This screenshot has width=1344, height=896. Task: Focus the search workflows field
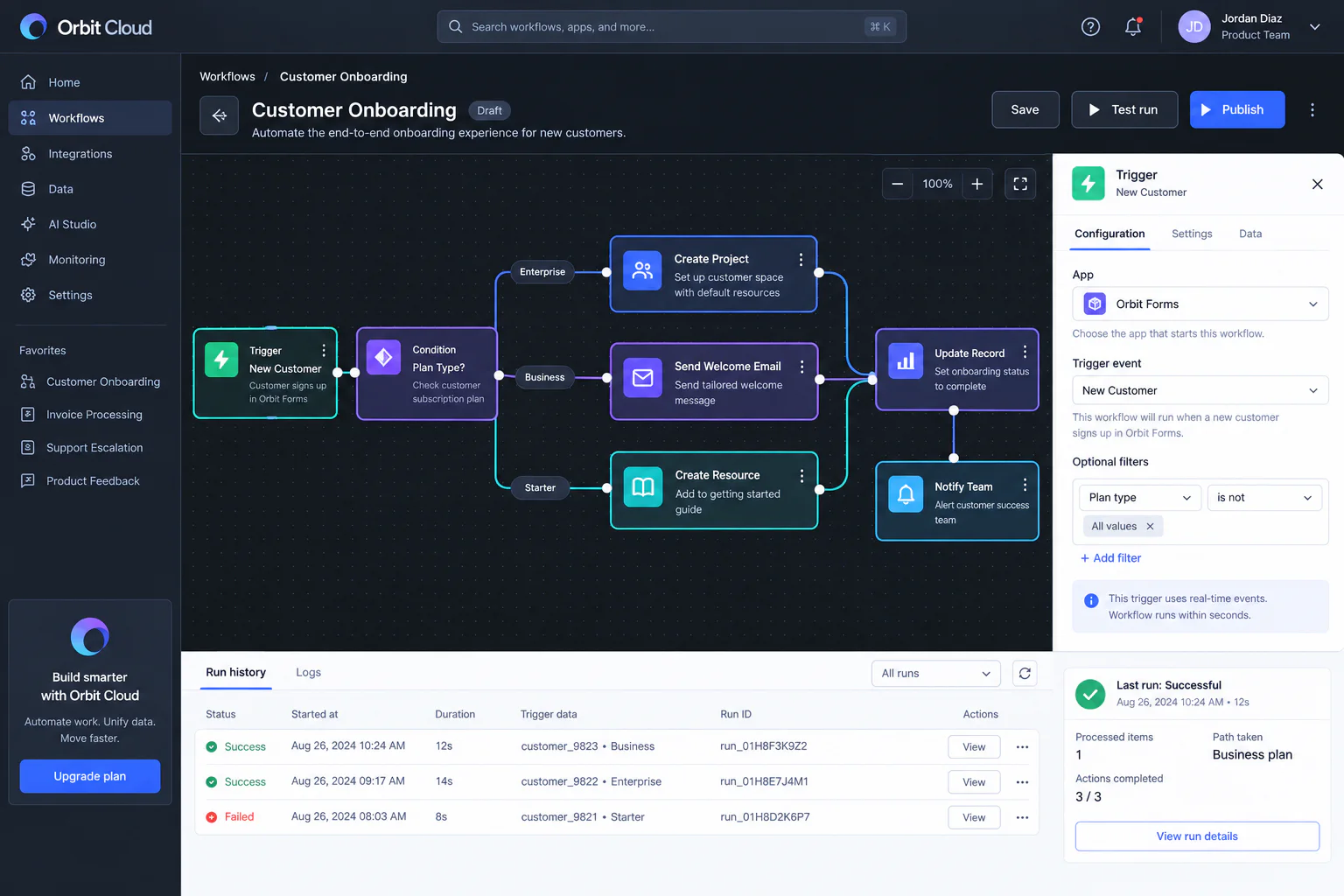pyautogui.click(x=672, y=26)
